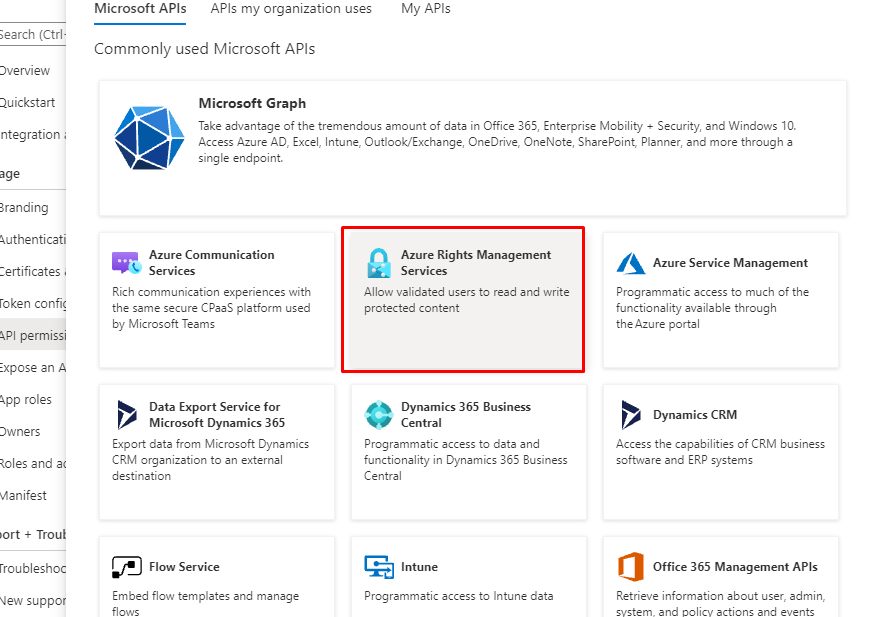Image resolution: width=881 pixels, height=617 pixels.
Task: Open the APIs my organization uses tab
Action: coord(290,9)
